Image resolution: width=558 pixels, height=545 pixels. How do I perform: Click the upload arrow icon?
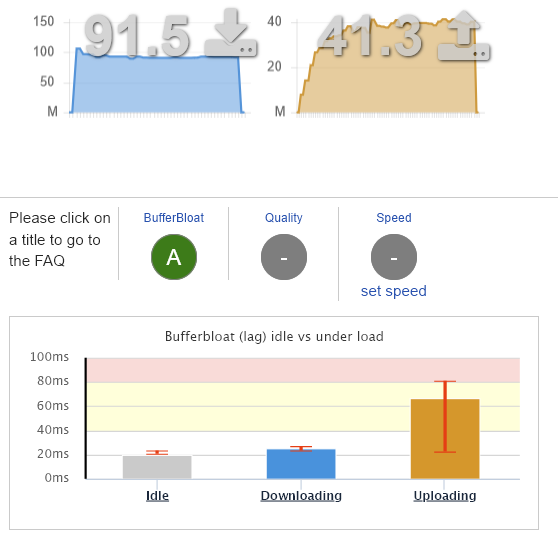pyautogui.click(x=464, y=35)
